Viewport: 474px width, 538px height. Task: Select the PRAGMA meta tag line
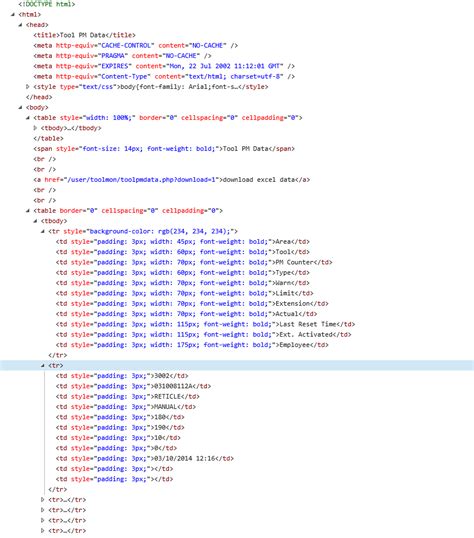coord(122,56)
